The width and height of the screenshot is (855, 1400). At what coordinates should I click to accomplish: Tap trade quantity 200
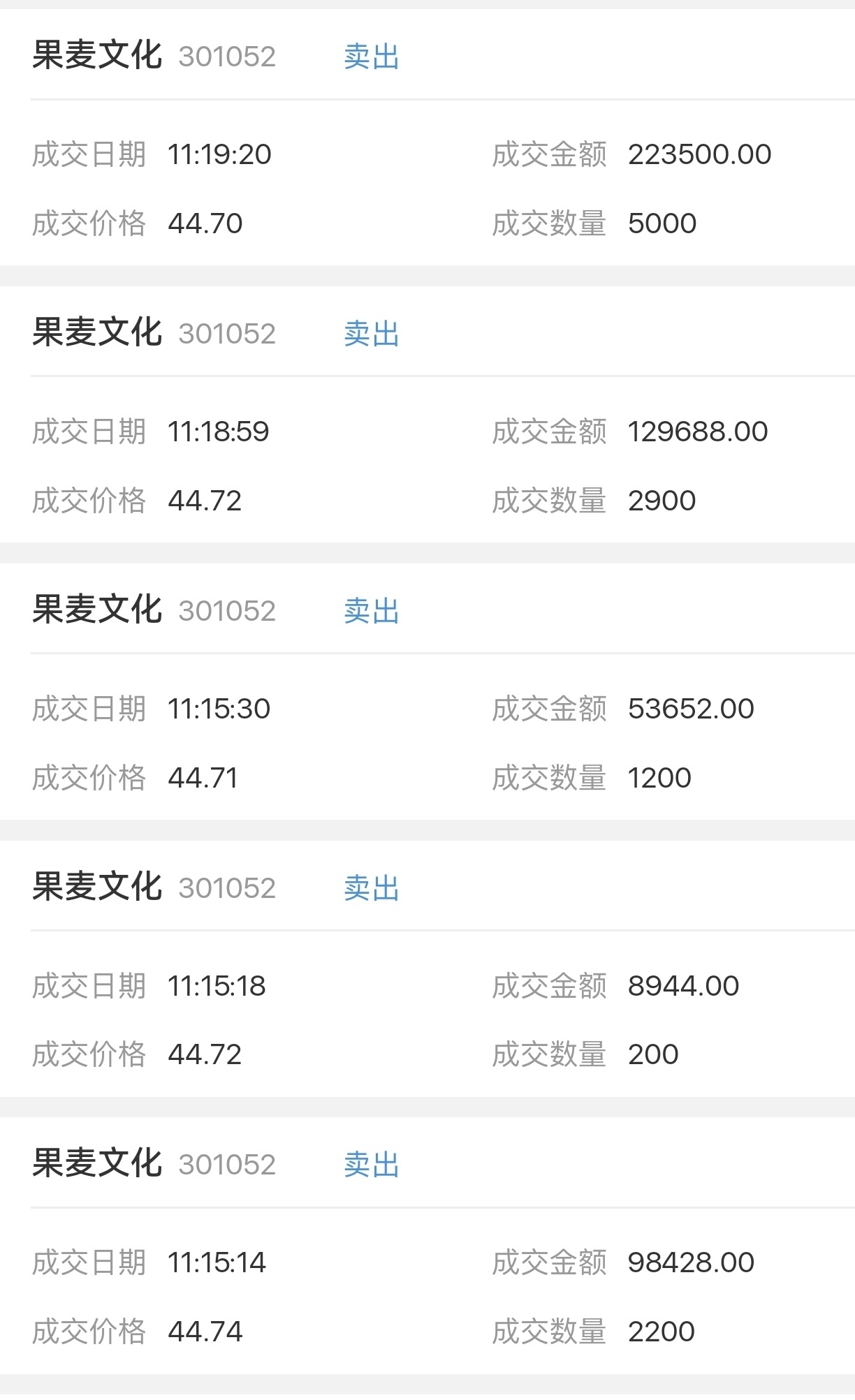(x=653, y=1054)
